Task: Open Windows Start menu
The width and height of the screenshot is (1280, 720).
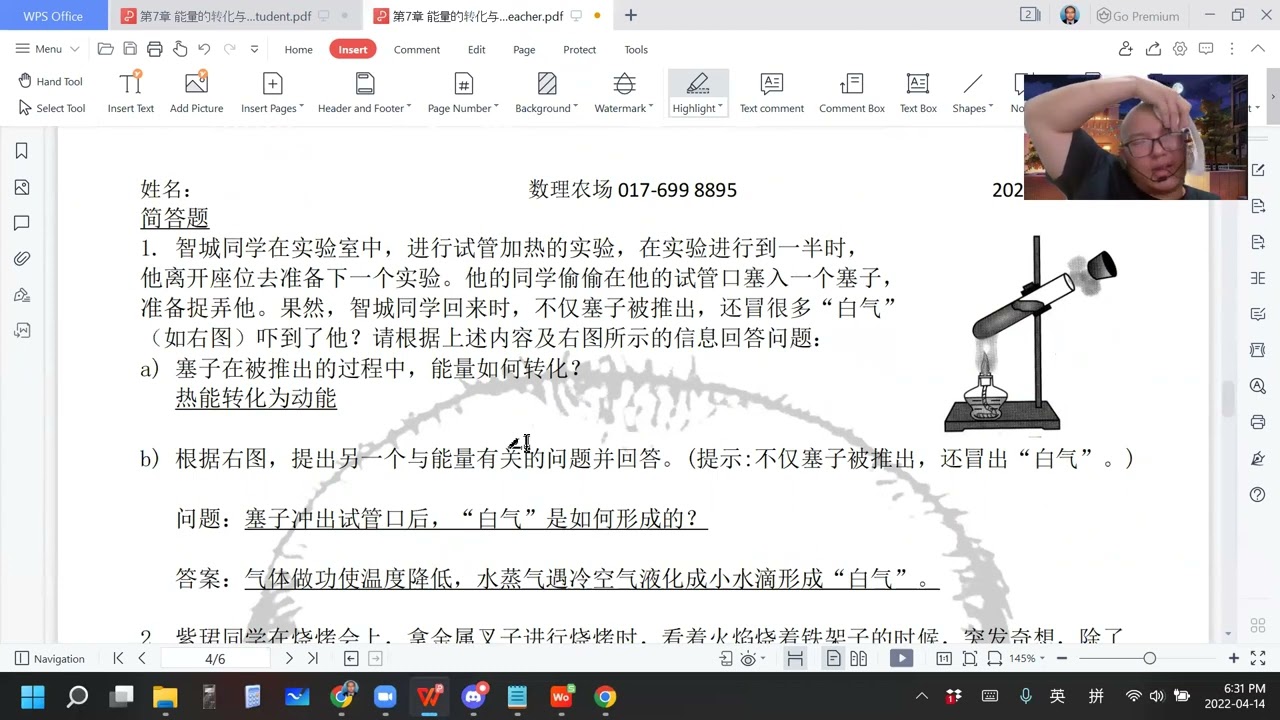Action: 32,697
